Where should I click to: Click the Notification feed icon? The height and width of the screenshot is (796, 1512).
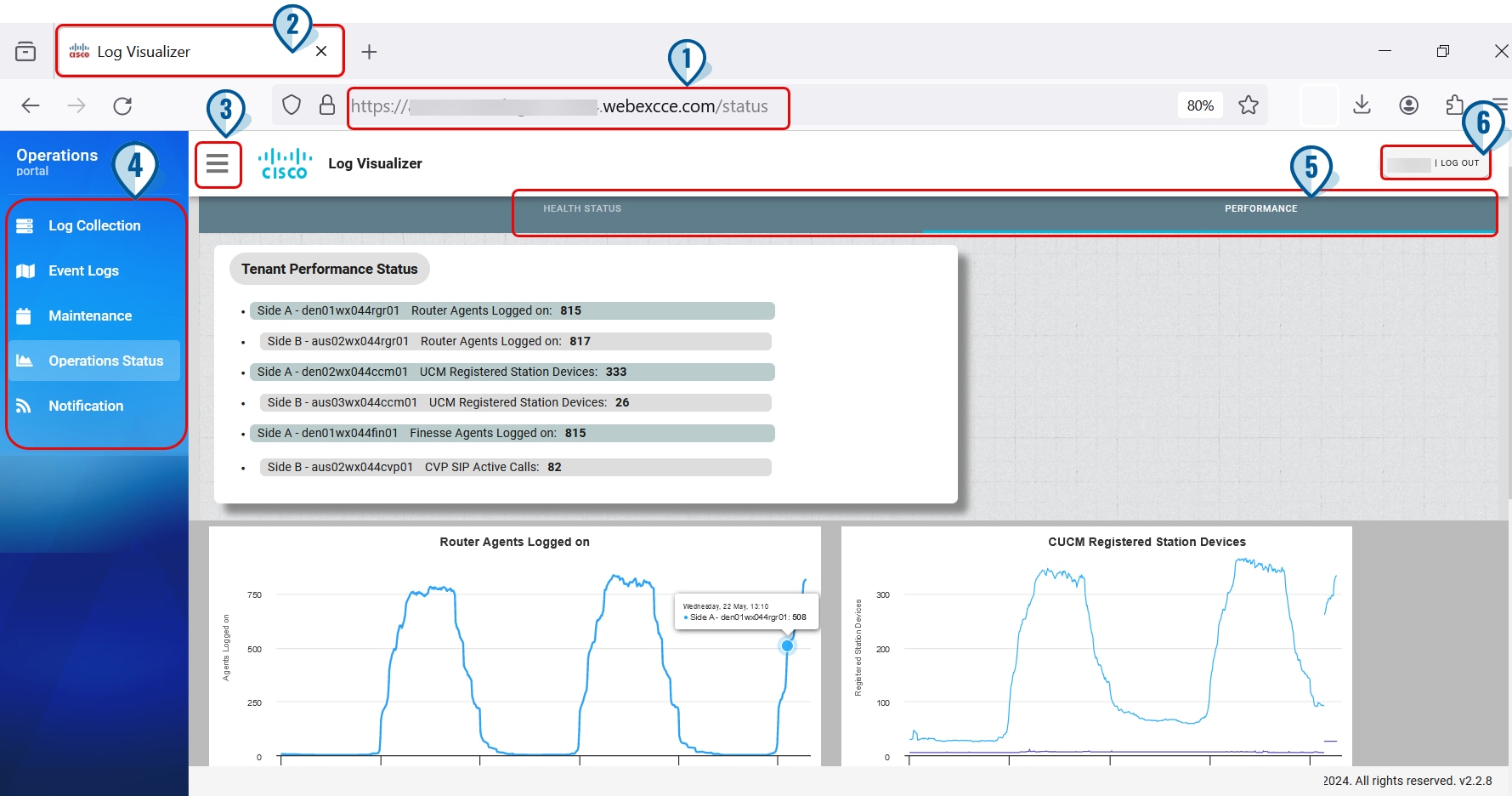point(24,406)
